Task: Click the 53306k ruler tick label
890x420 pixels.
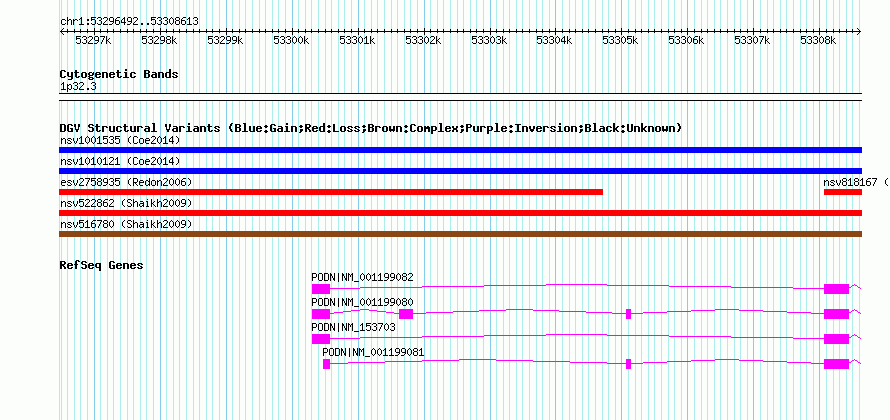Action: coord(686,40)
